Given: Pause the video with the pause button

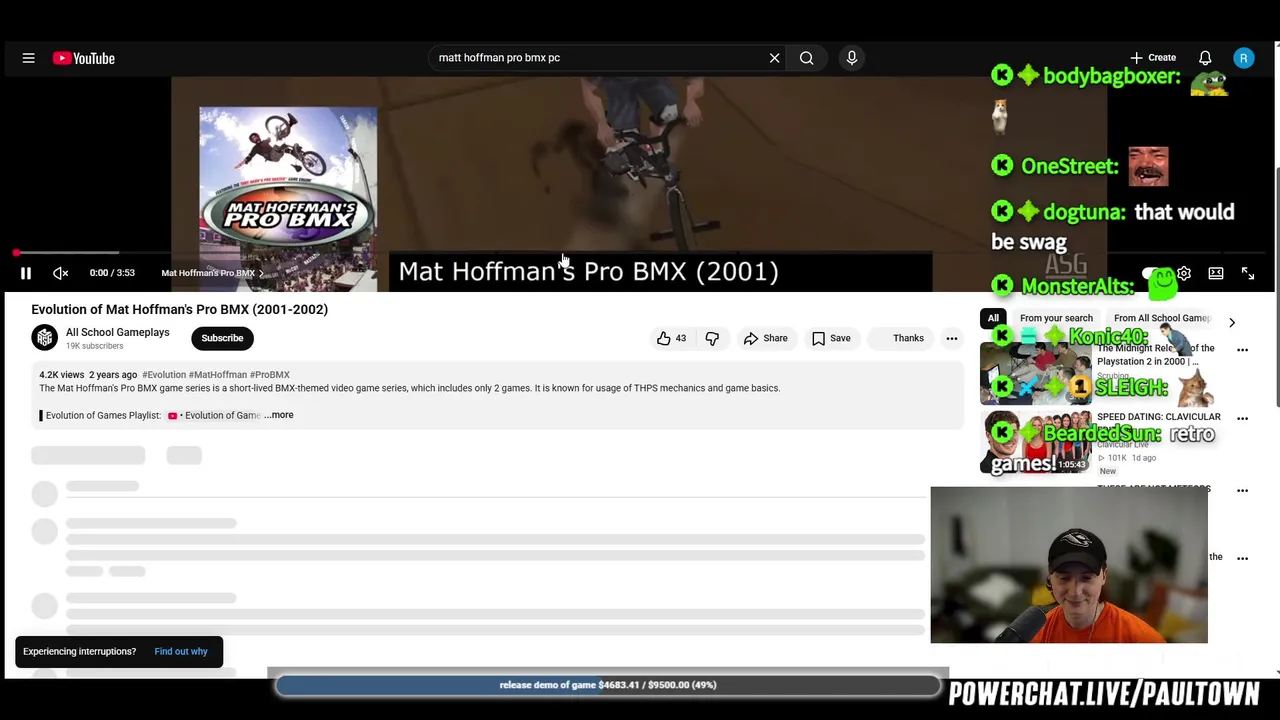Looking at the screenshot, I should [26, 273].
